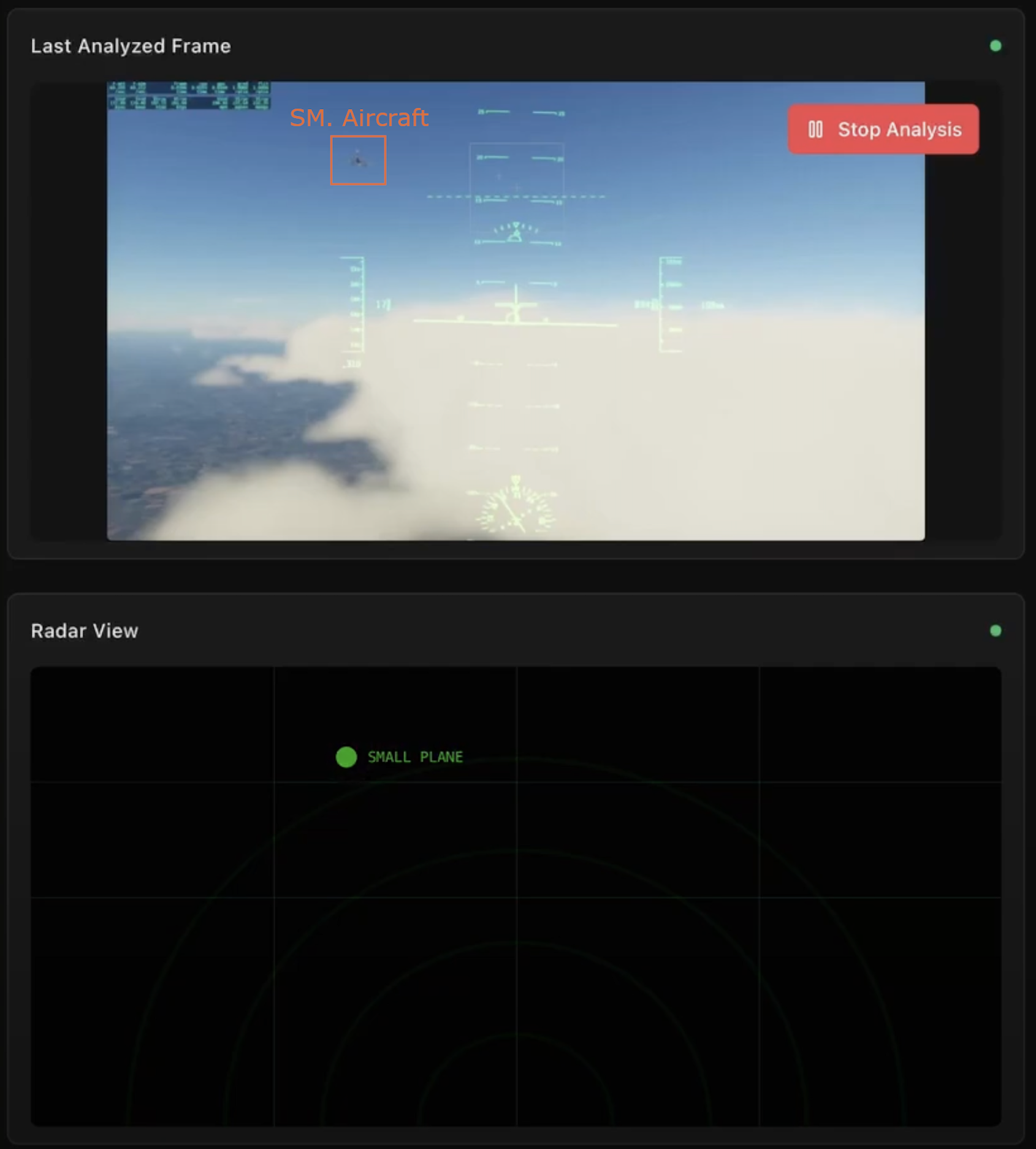Click the analyzed video frame image
Viewport: 1036px width, 1149px height.
(x=516, y=311)
